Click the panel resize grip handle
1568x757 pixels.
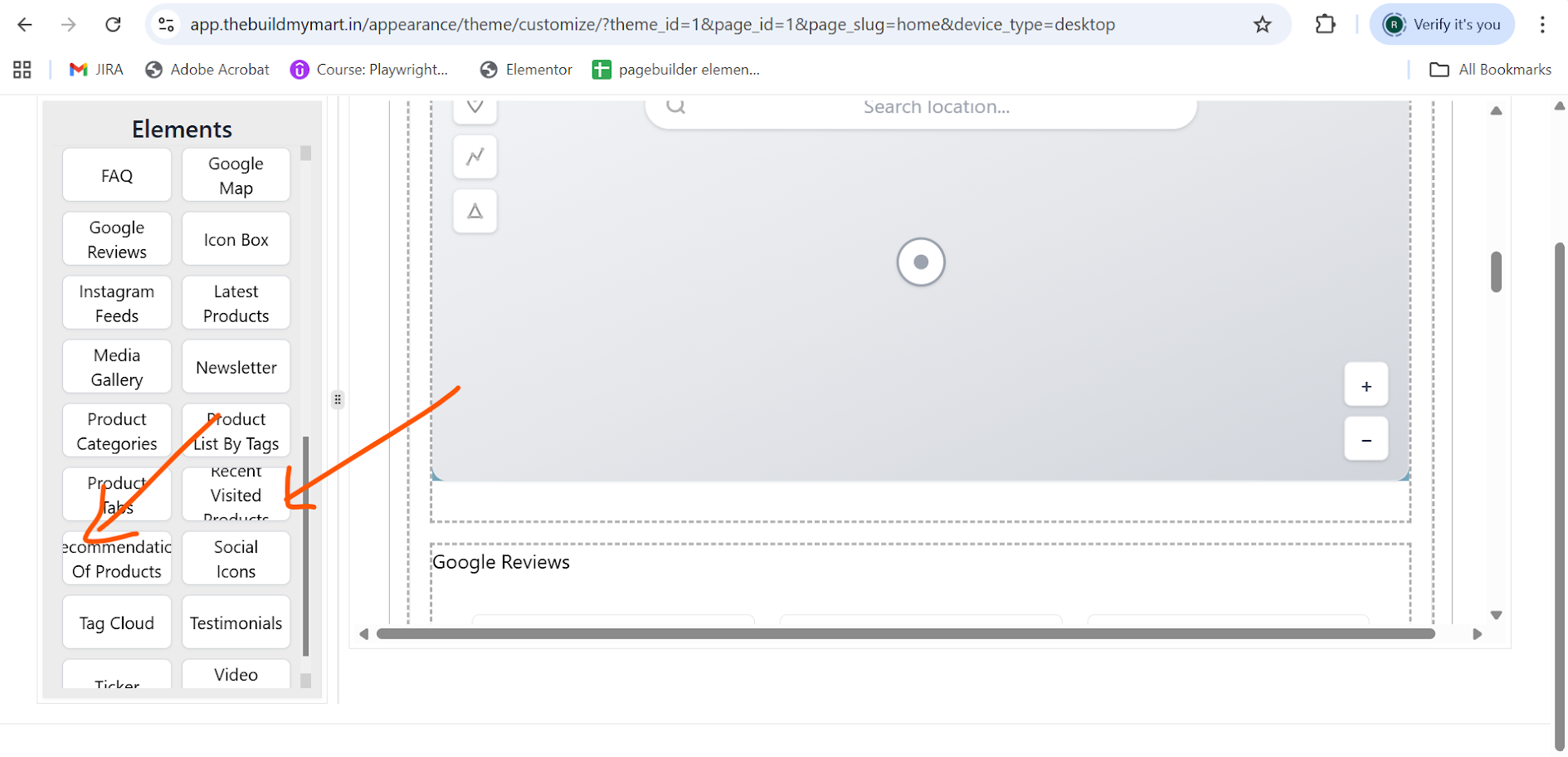pyautogui.click(x=338, y=399)
